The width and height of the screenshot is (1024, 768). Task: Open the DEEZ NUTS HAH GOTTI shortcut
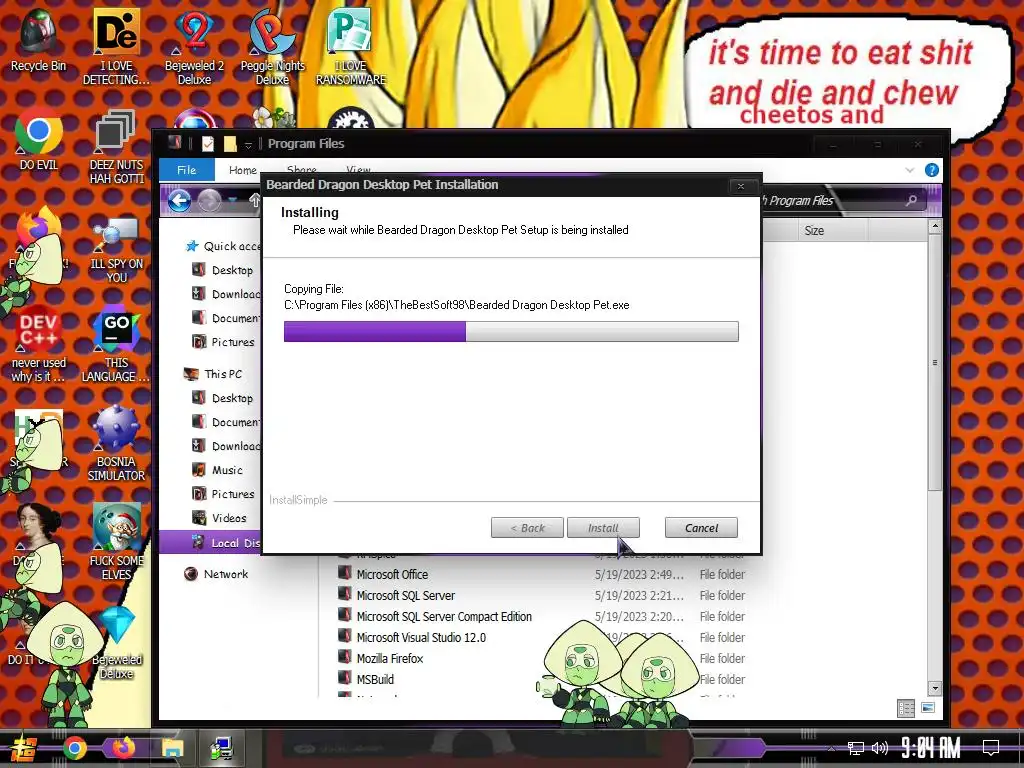pyautogui.click(x=116, y=146)
